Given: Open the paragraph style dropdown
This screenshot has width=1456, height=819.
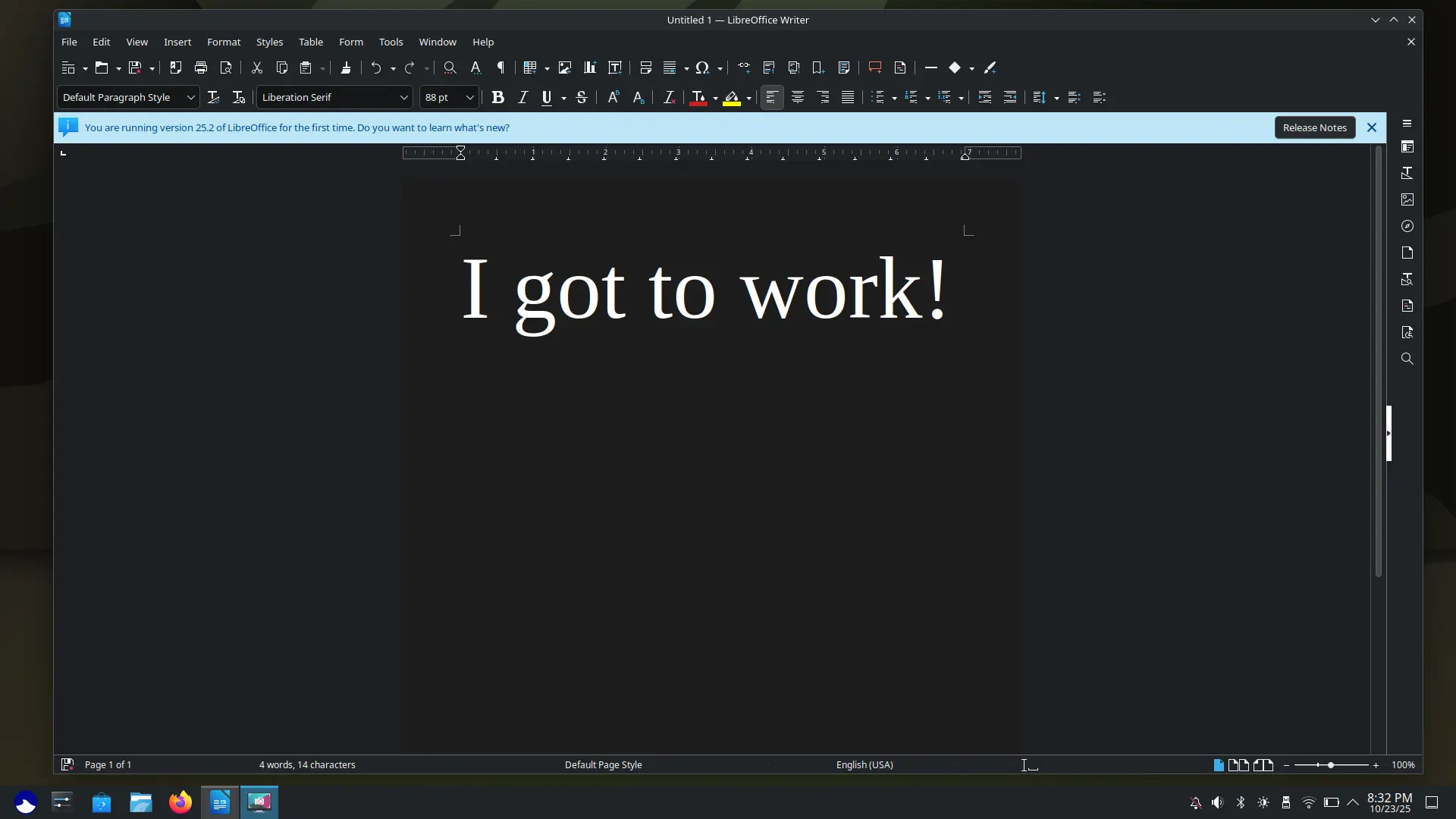Looking at the screenshot, I should (190, 97).
